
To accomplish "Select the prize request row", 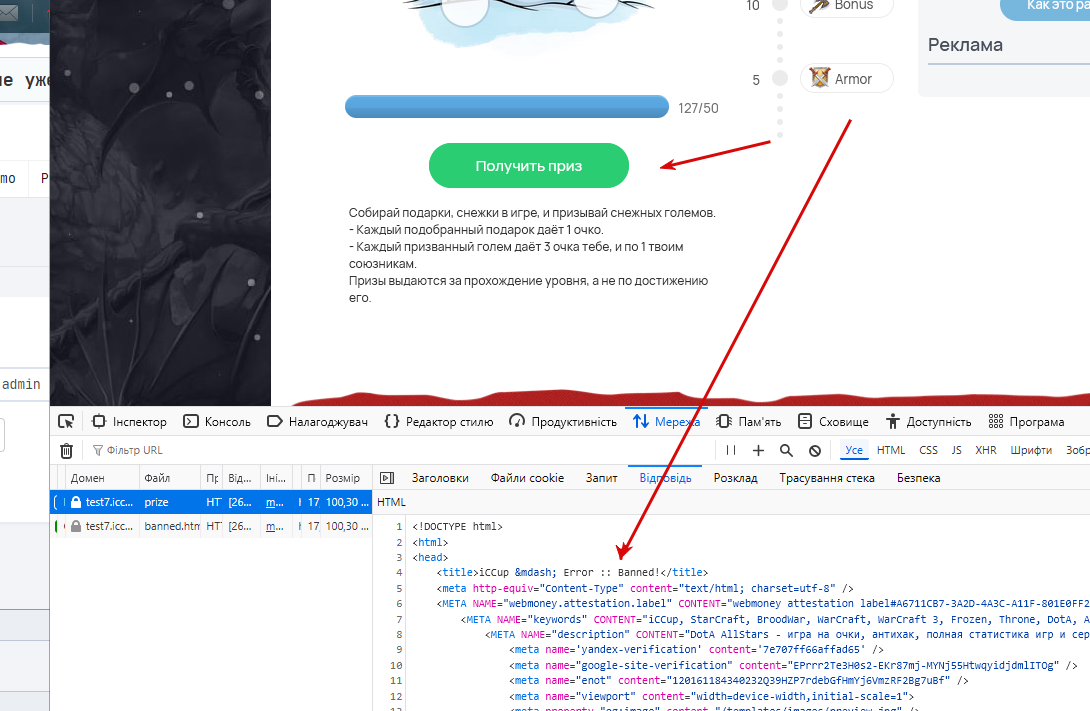I will pyautogui.click(x=211, y=502).
